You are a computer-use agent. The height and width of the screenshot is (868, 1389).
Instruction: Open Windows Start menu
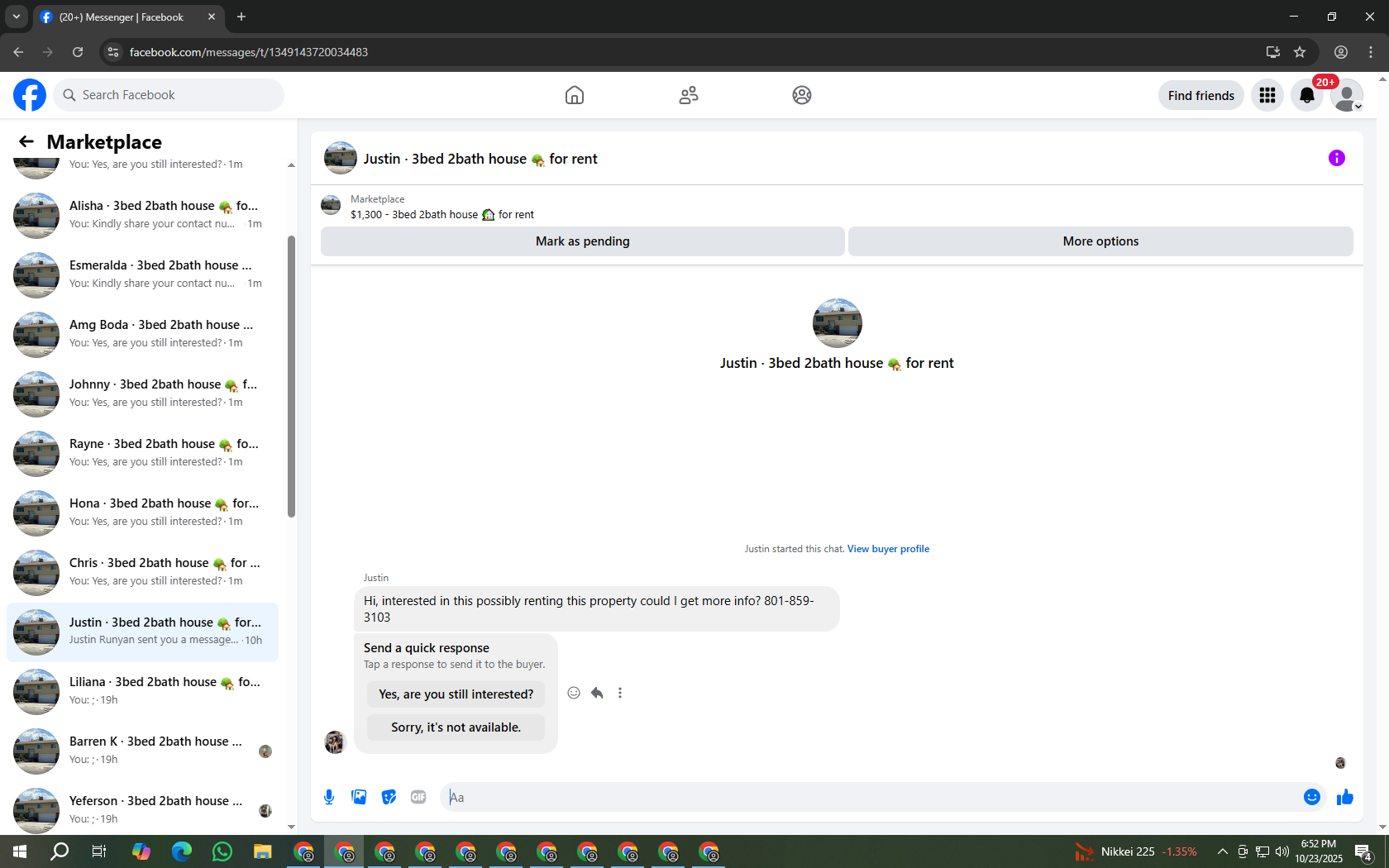coord(20,851)
